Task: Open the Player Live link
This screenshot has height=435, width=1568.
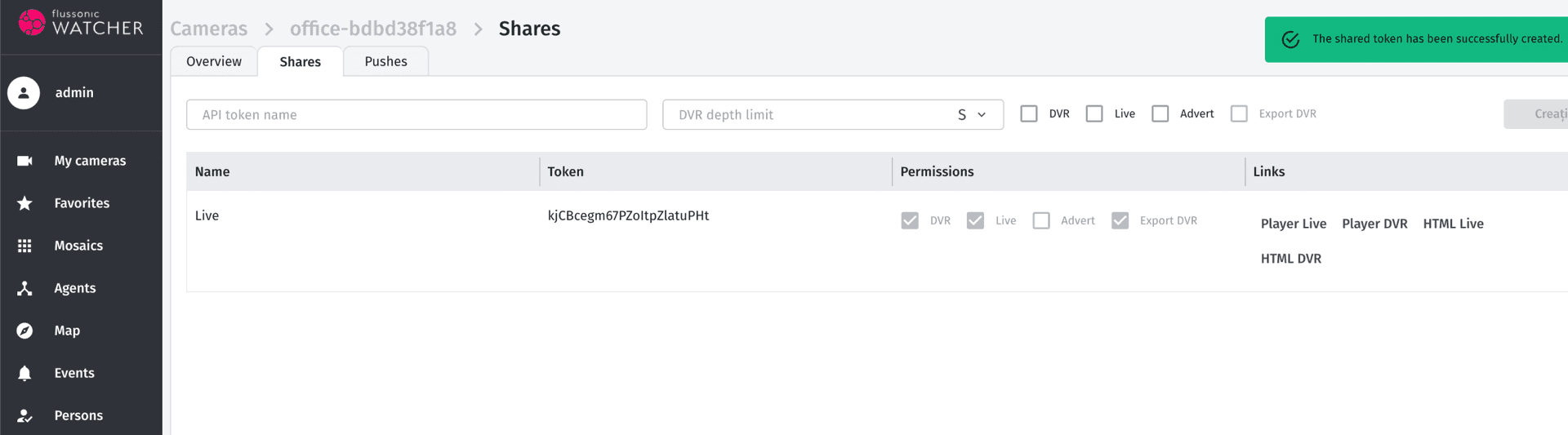Action: [x=1293, y=224]
